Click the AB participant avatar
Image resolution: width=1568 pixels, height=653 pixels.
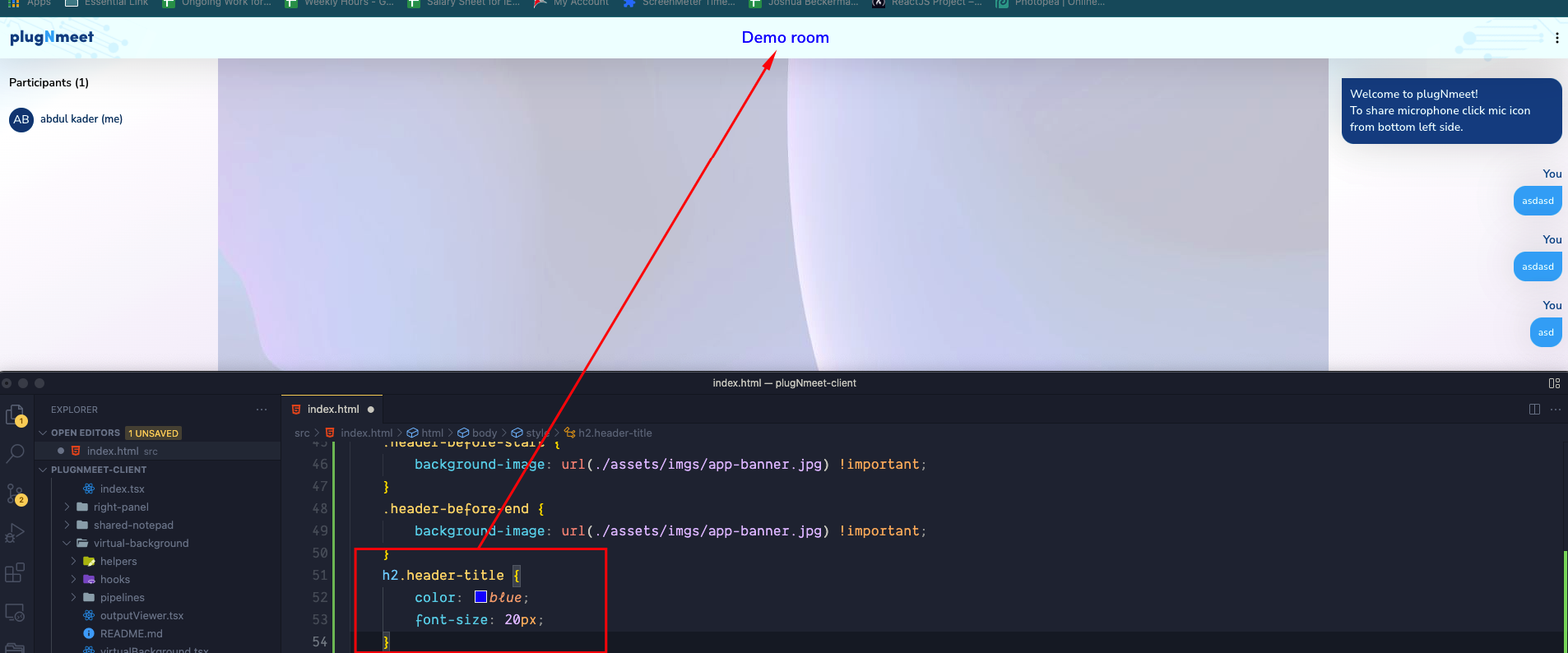click(x=21, y=119)
